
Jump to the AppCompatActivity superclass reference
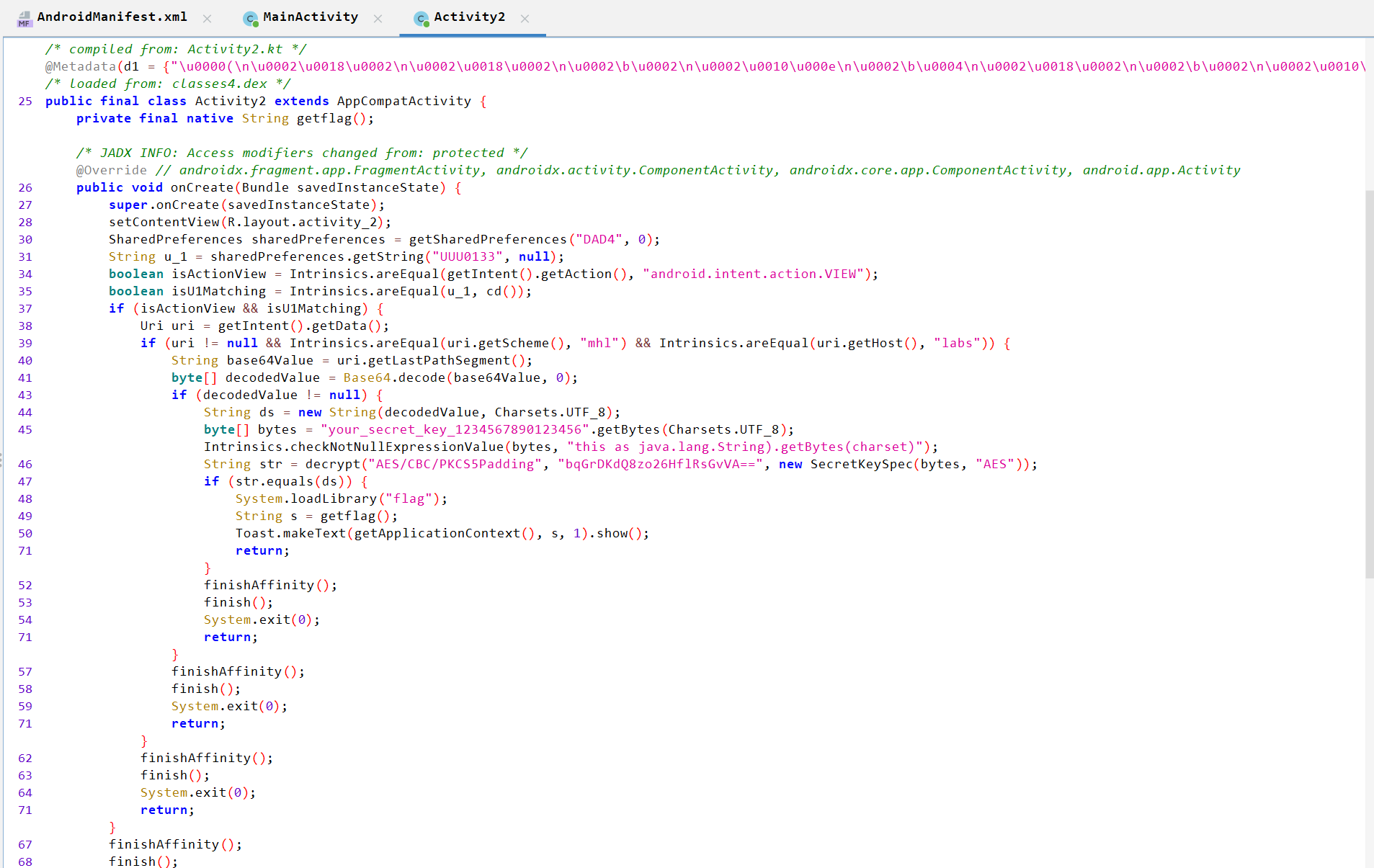tap(403, 102)
